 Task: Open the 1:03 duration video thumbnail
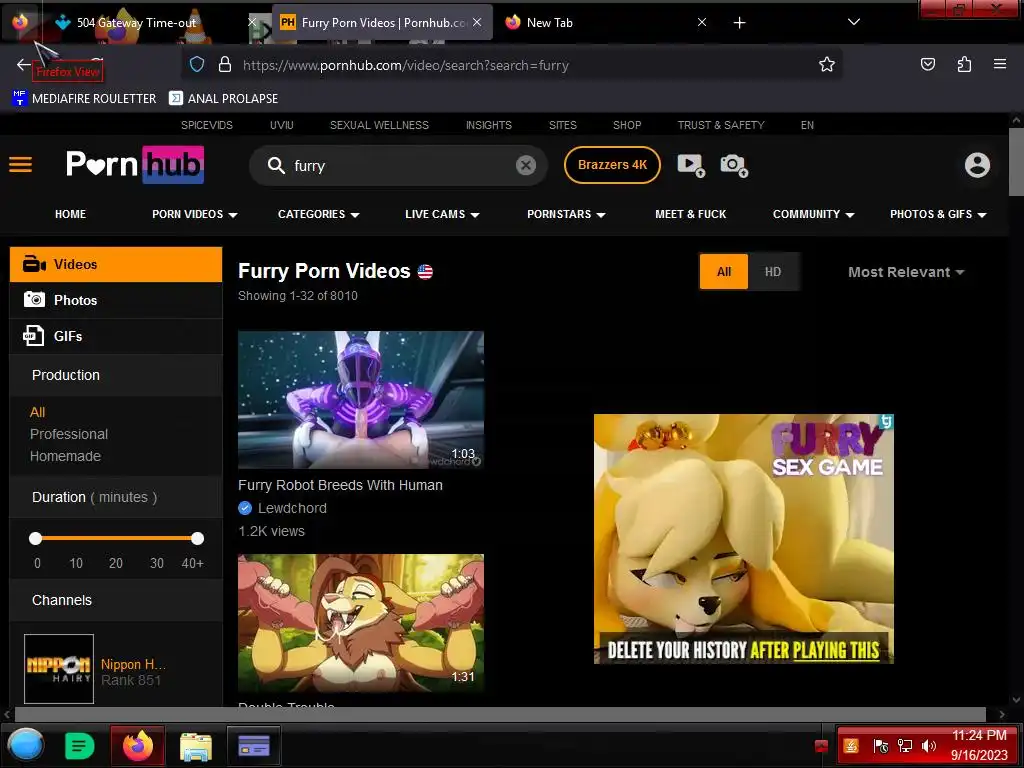pyautogui.click(x=360, y=400)
